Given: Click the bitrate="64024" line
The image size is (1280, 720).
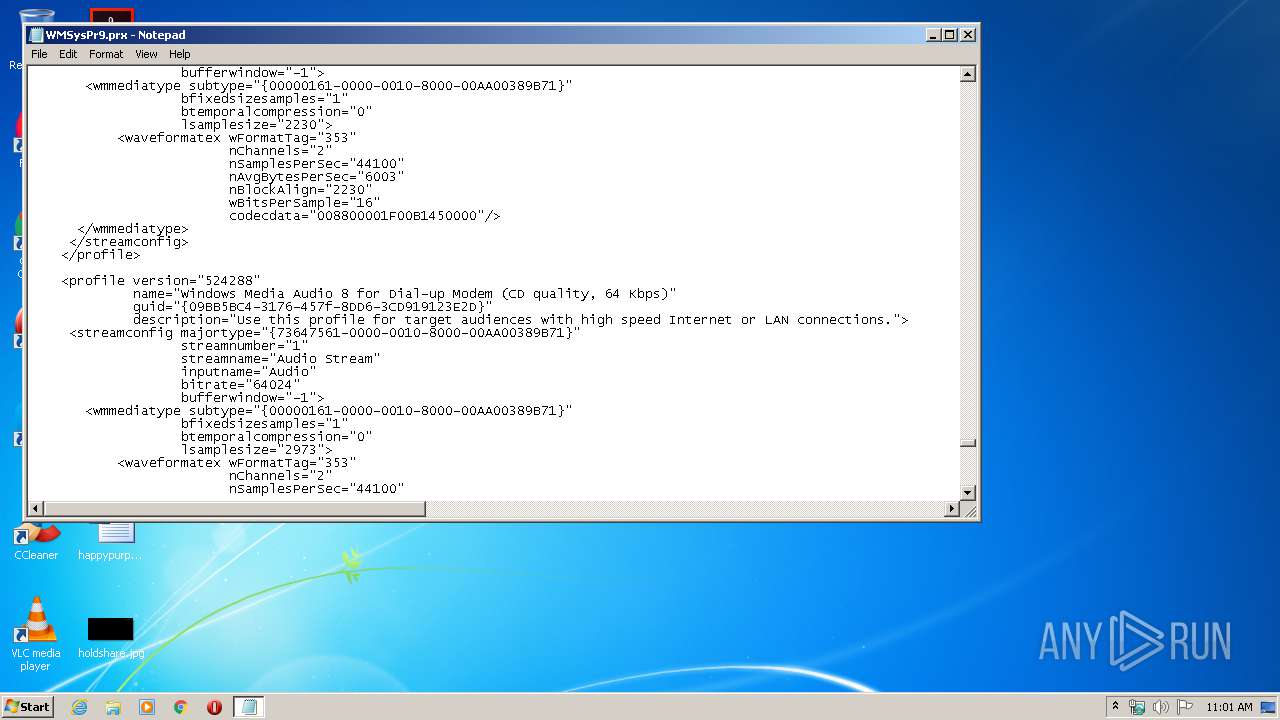Looking at the screenshot, I should point(240,384).
